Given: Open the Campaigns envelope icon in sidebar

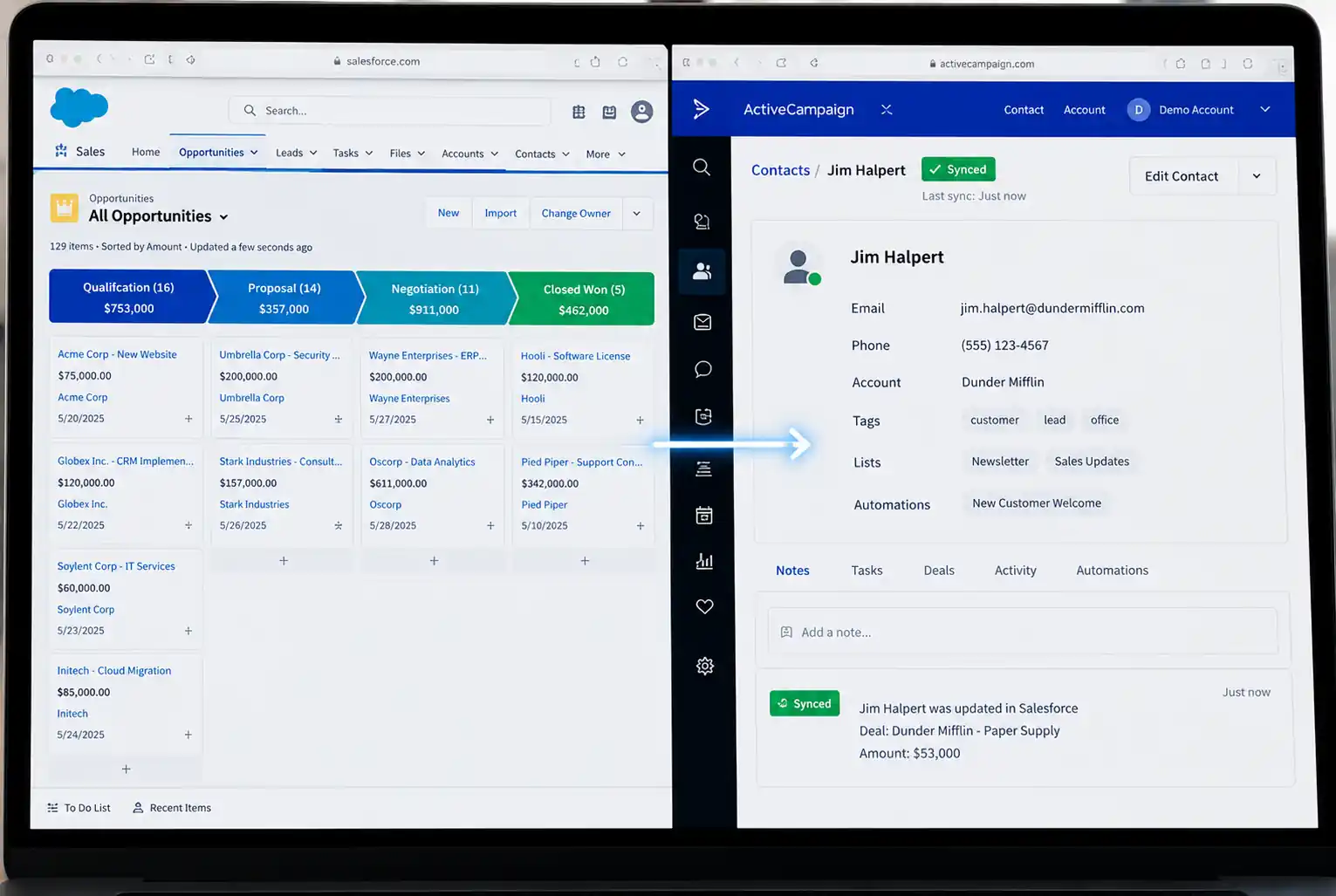Looking at the screenshot, I should (x=702, y=322).
